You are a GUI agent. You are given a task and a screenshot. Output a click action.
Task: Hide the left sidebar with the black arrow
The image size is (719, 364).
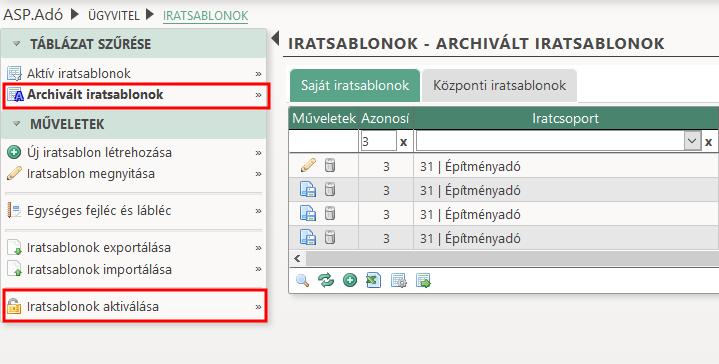tap(275, 38)
